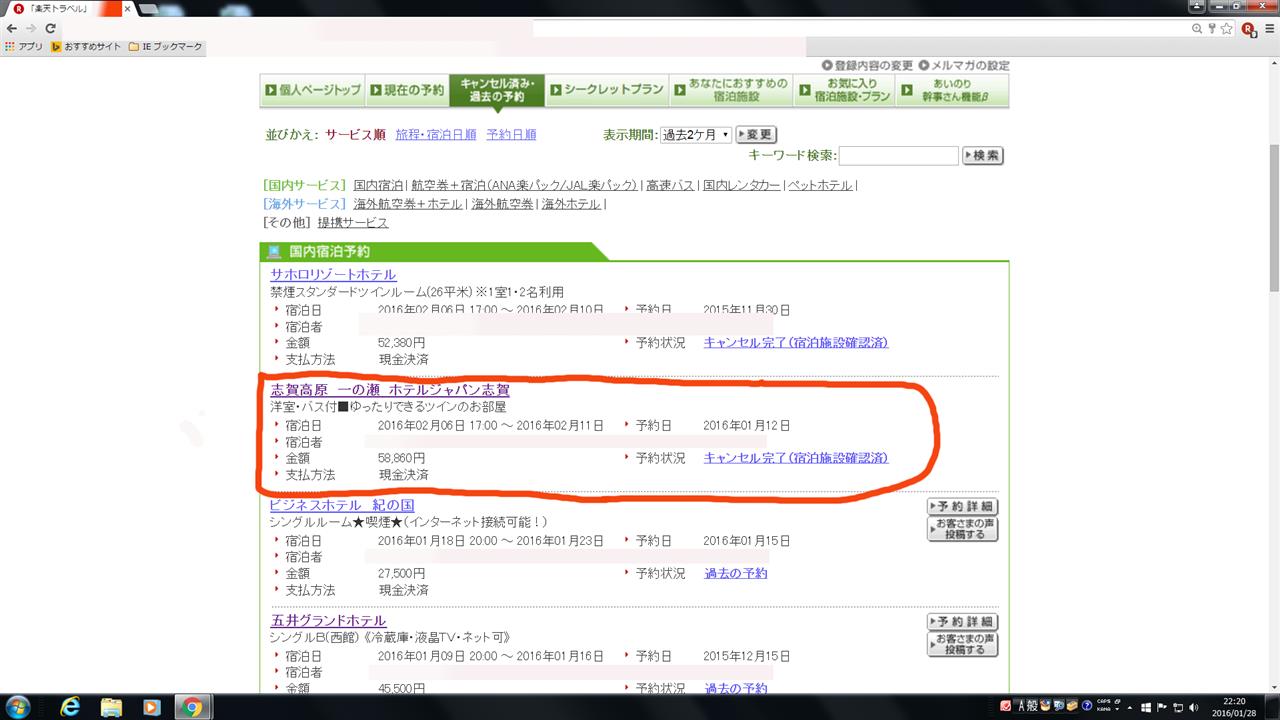Screen dimensions: 1280x720
Task: Open お気に入り宿泊施設・プラン tab
Action: 844,90
